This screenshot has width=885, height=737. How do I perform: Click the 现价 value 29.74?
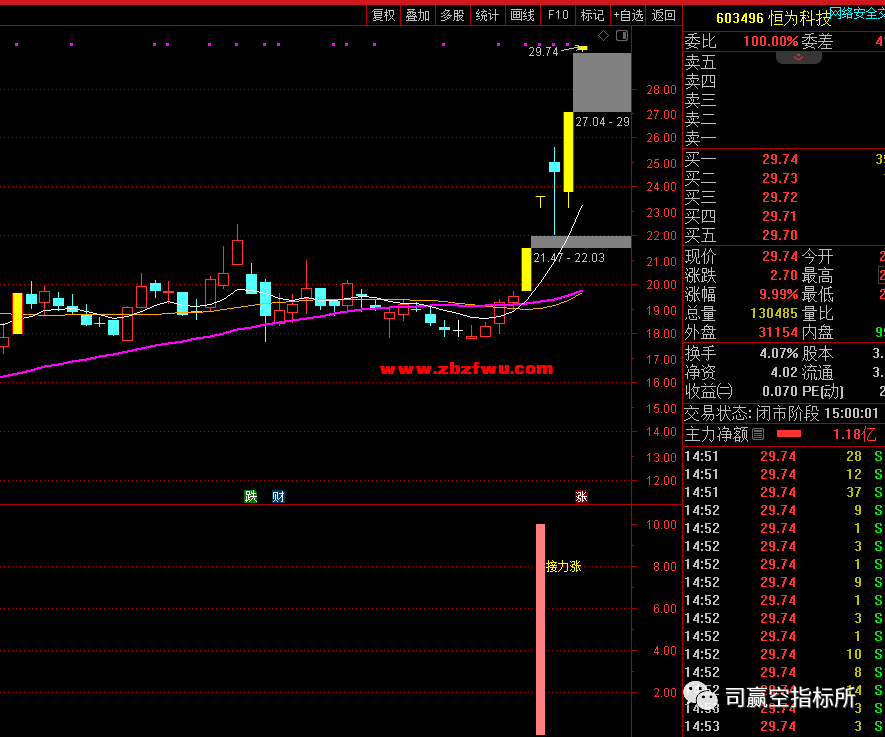coord(779,256)
